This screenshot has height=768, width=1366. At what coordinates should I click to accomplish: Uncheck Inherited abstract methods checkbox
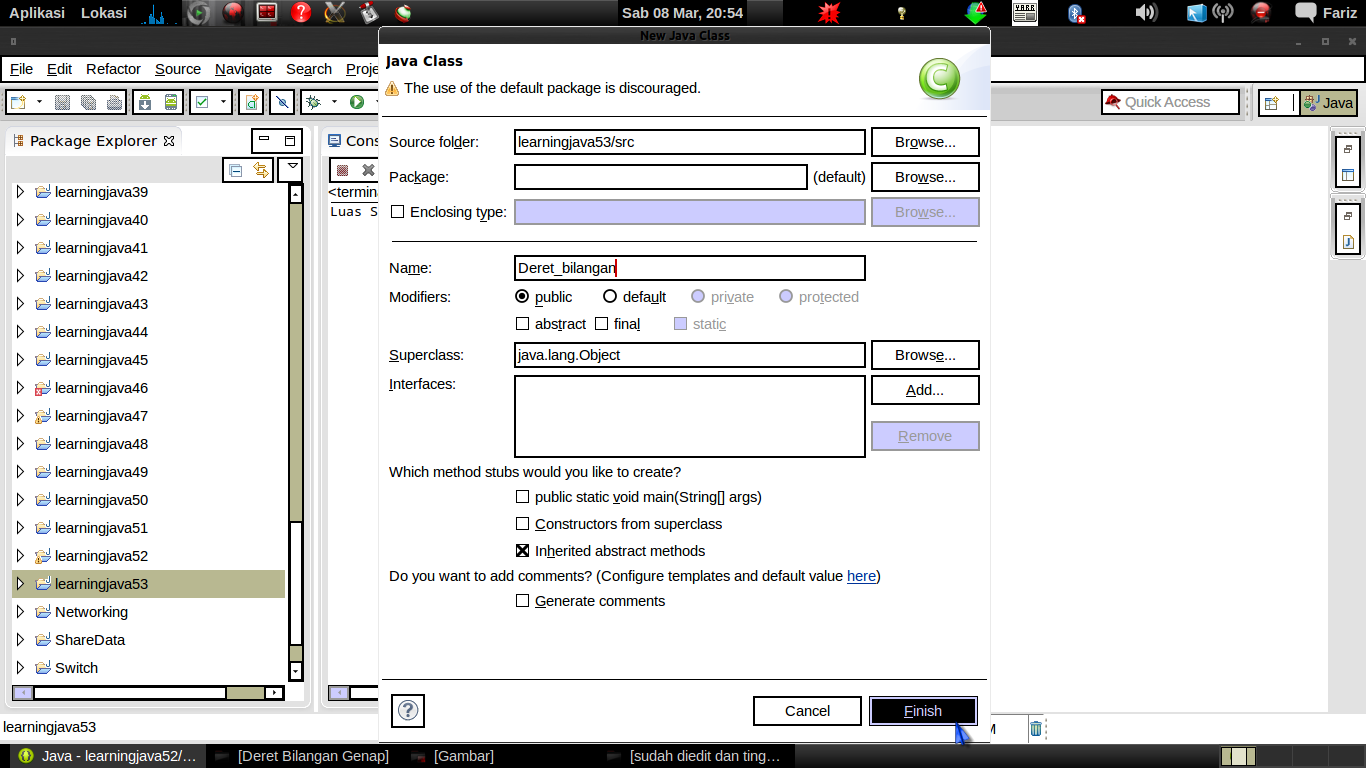point(522,551)
